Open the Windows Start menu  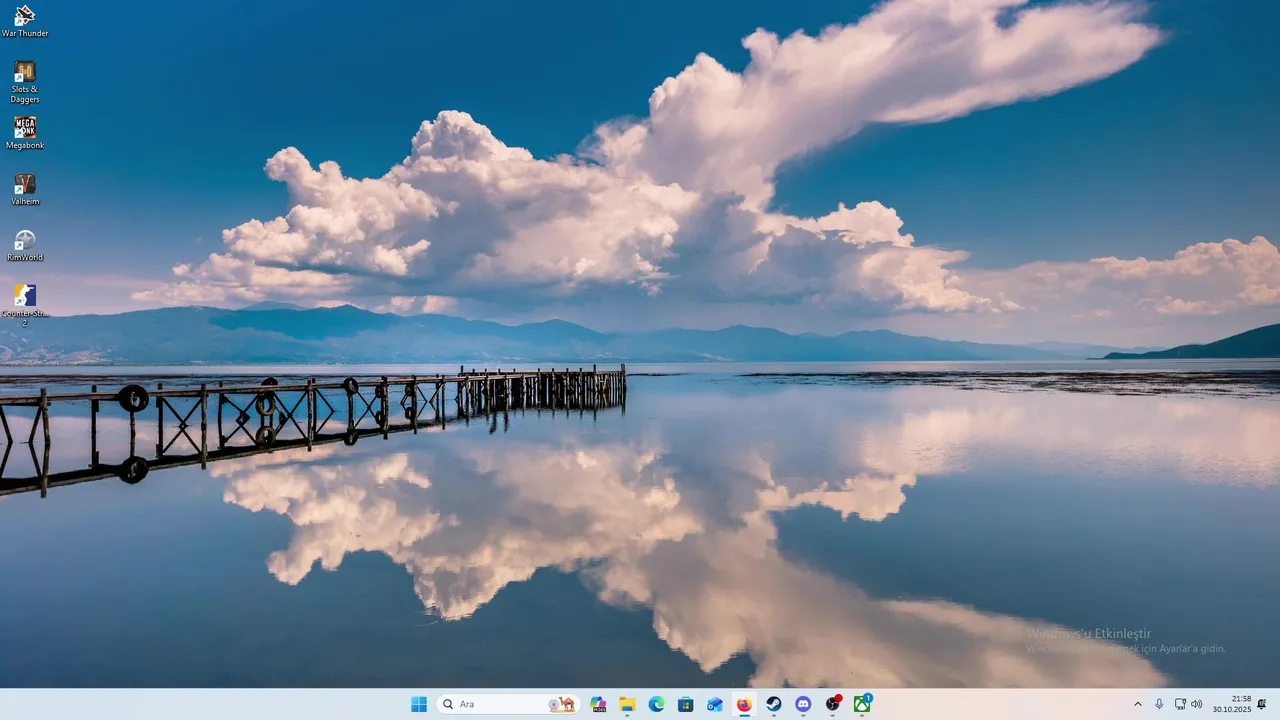pos(419,704)
